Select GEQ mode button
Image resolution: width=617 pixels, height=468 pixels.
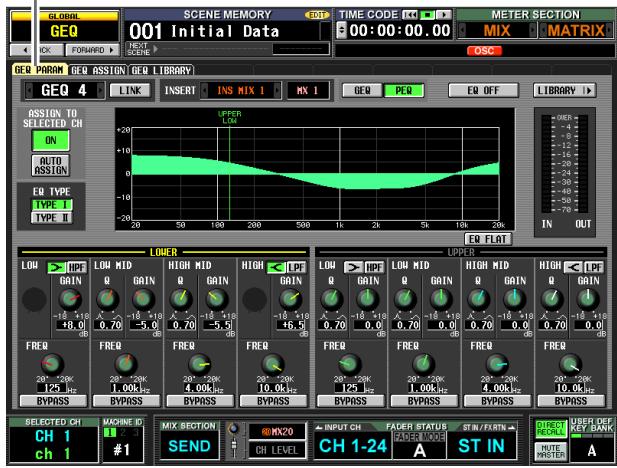[x=362, y=91]
